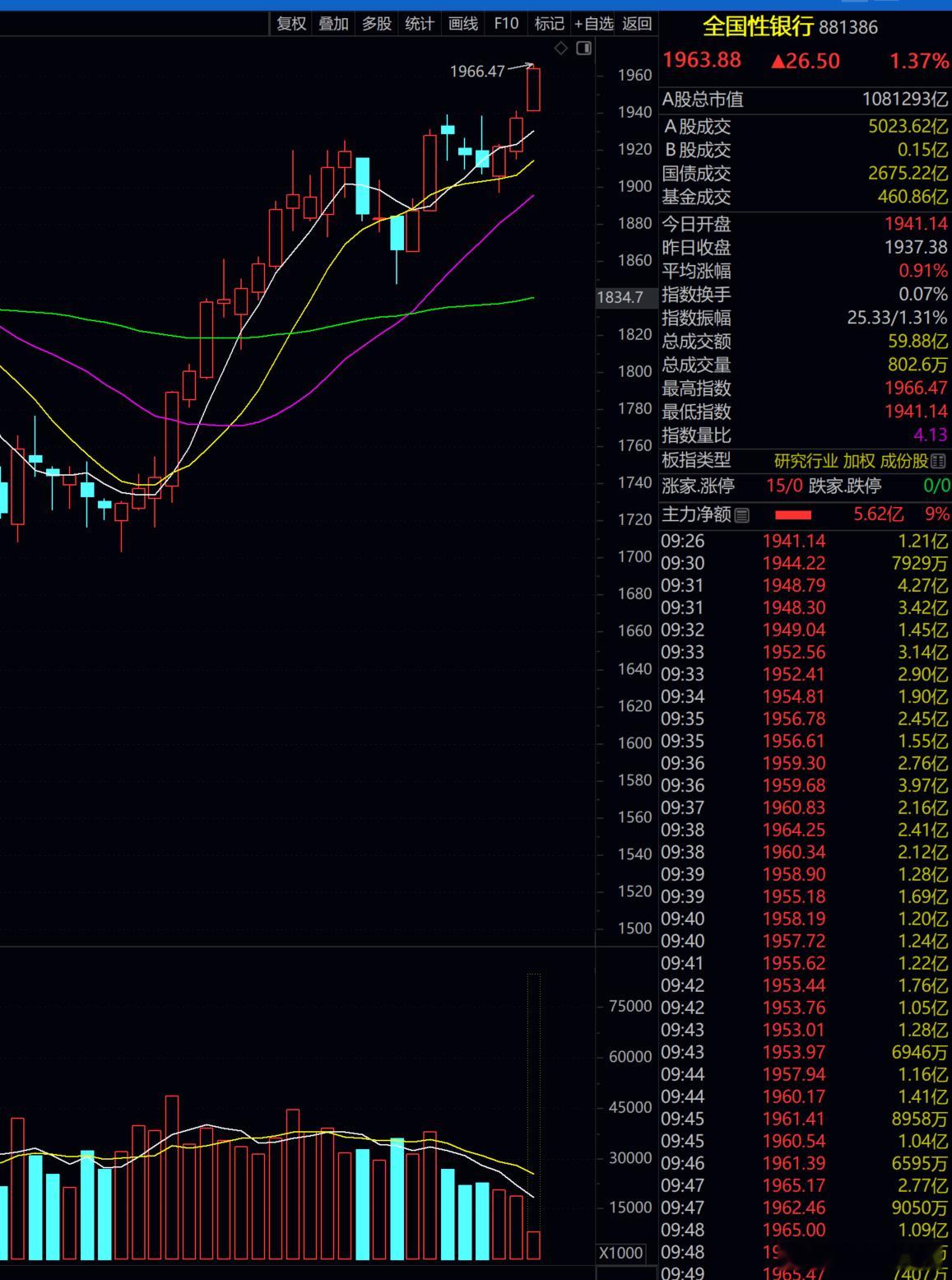Open the 多股 view
952x1280 pixels.
[x=377, y=24]
